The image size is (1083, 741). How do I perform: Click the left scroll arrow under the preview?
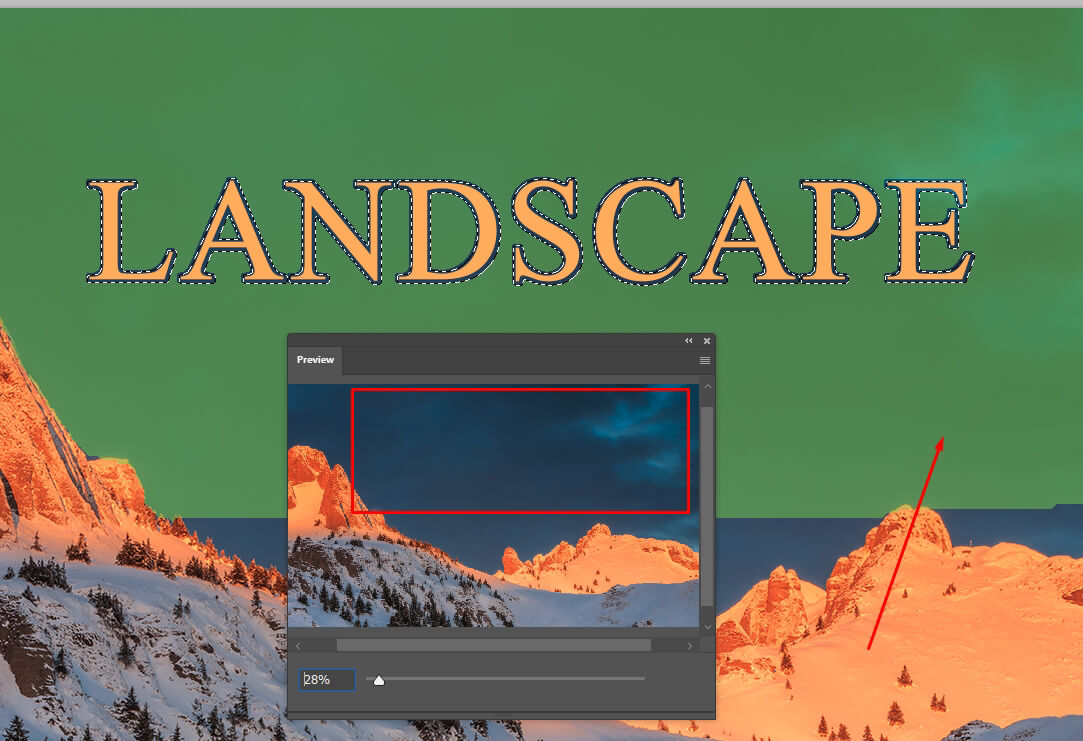pos(297,645)
